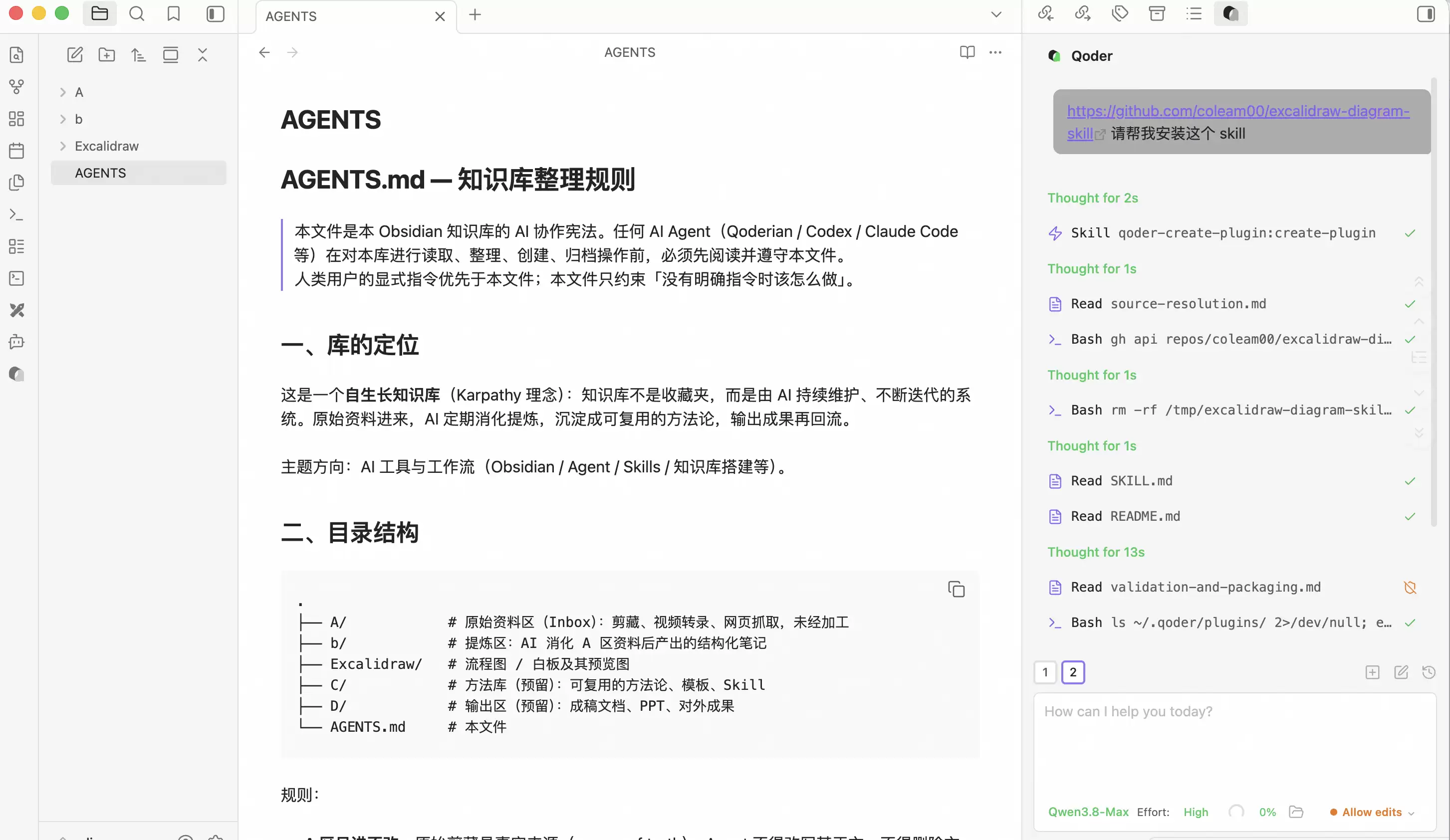Open the all properties panel icon
1450x840 pixels.
click(x=1157, y=14)
